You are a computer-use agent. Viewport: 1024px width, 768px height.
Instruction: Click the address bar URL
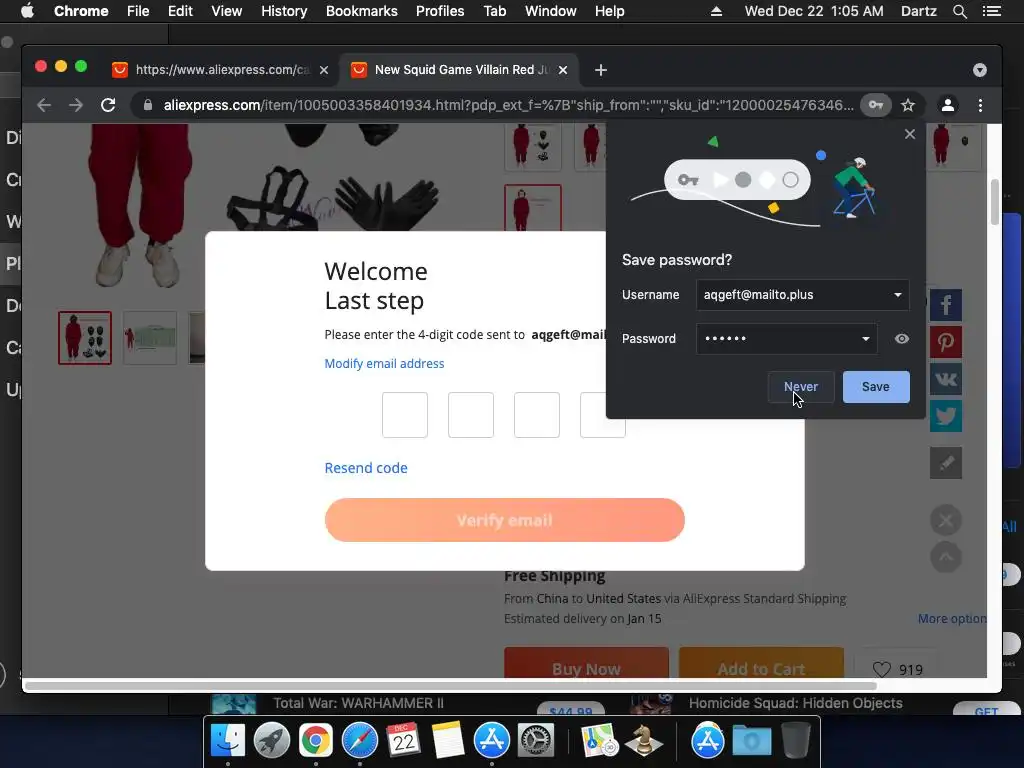[508, 105]
